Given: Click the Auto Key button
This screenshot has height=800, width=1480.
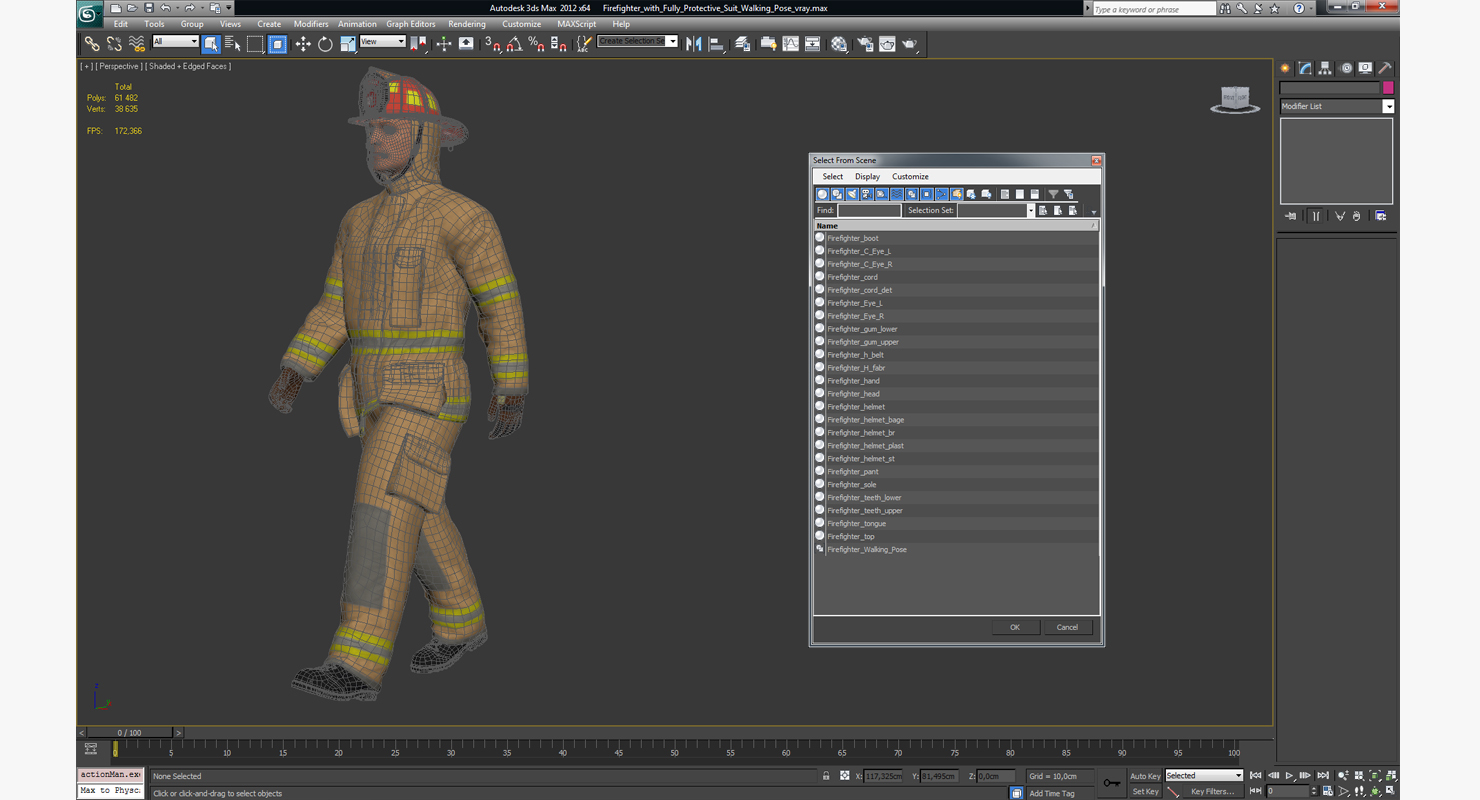Looking at the screenshot, I should click(x=1145, y=776).
